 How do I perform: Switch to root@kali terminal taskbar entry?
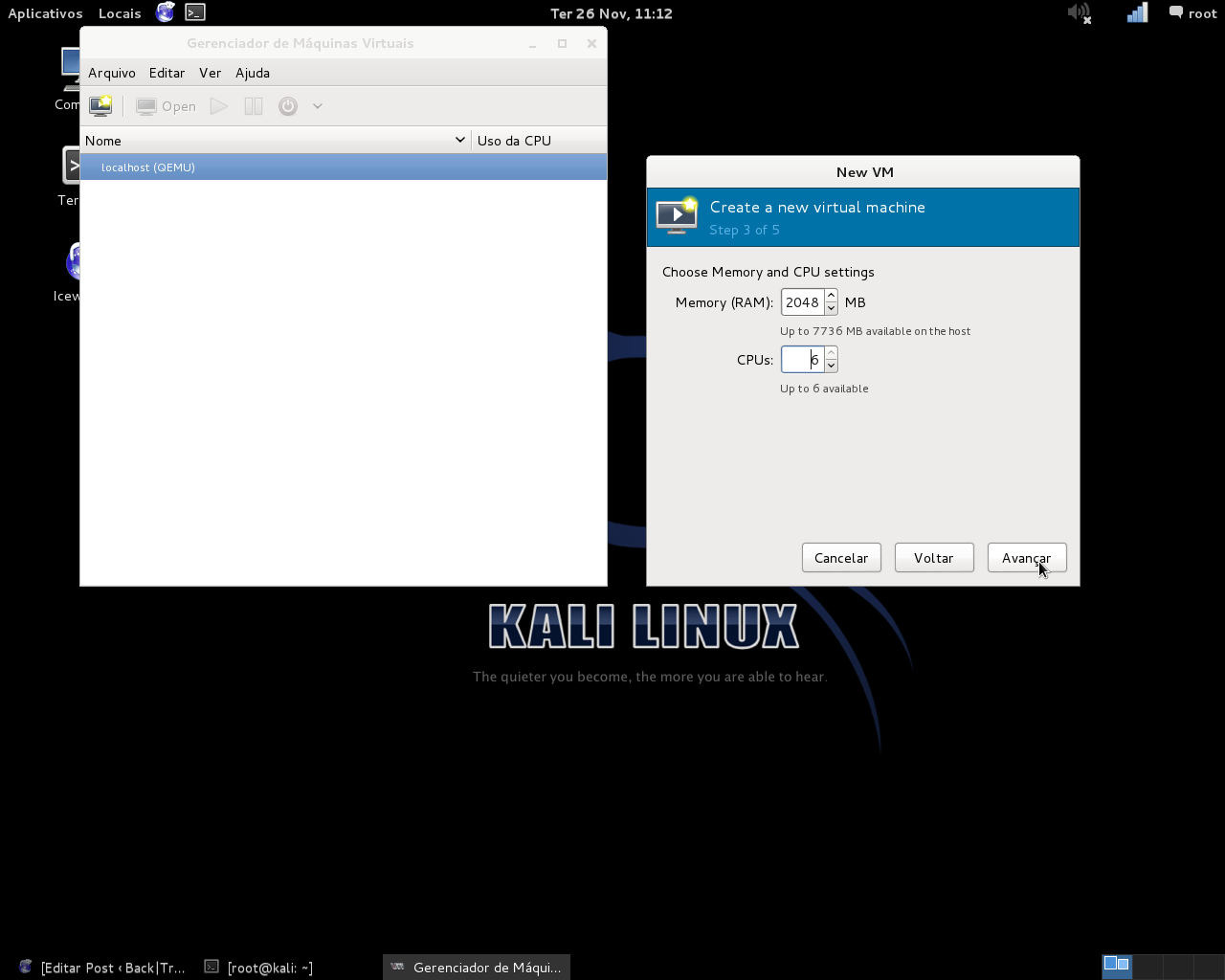[259, 968]
